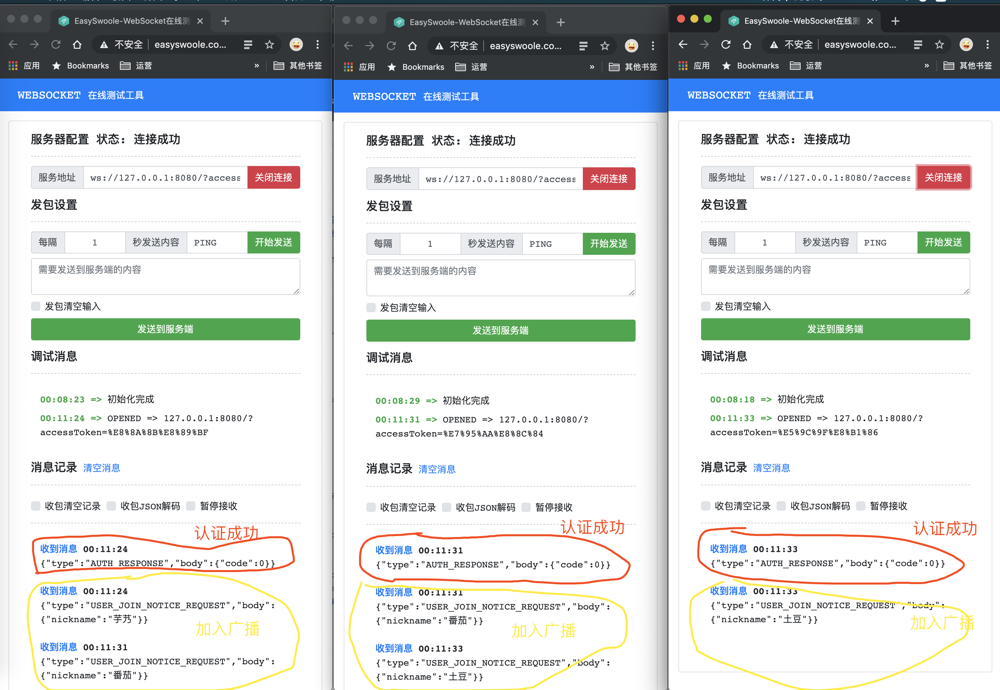Screen dimensions: 1000x690
Task: Click green 发送到服务端 button in right window
Action: tap(835, 329)
